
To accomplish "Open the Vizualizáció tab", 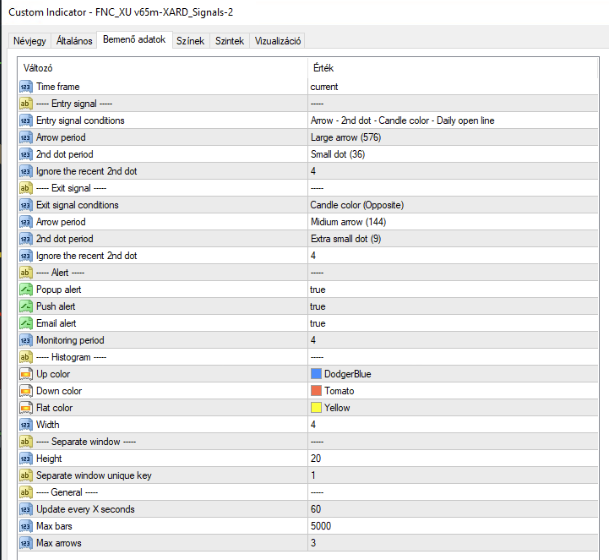I will tap(279, 41).
